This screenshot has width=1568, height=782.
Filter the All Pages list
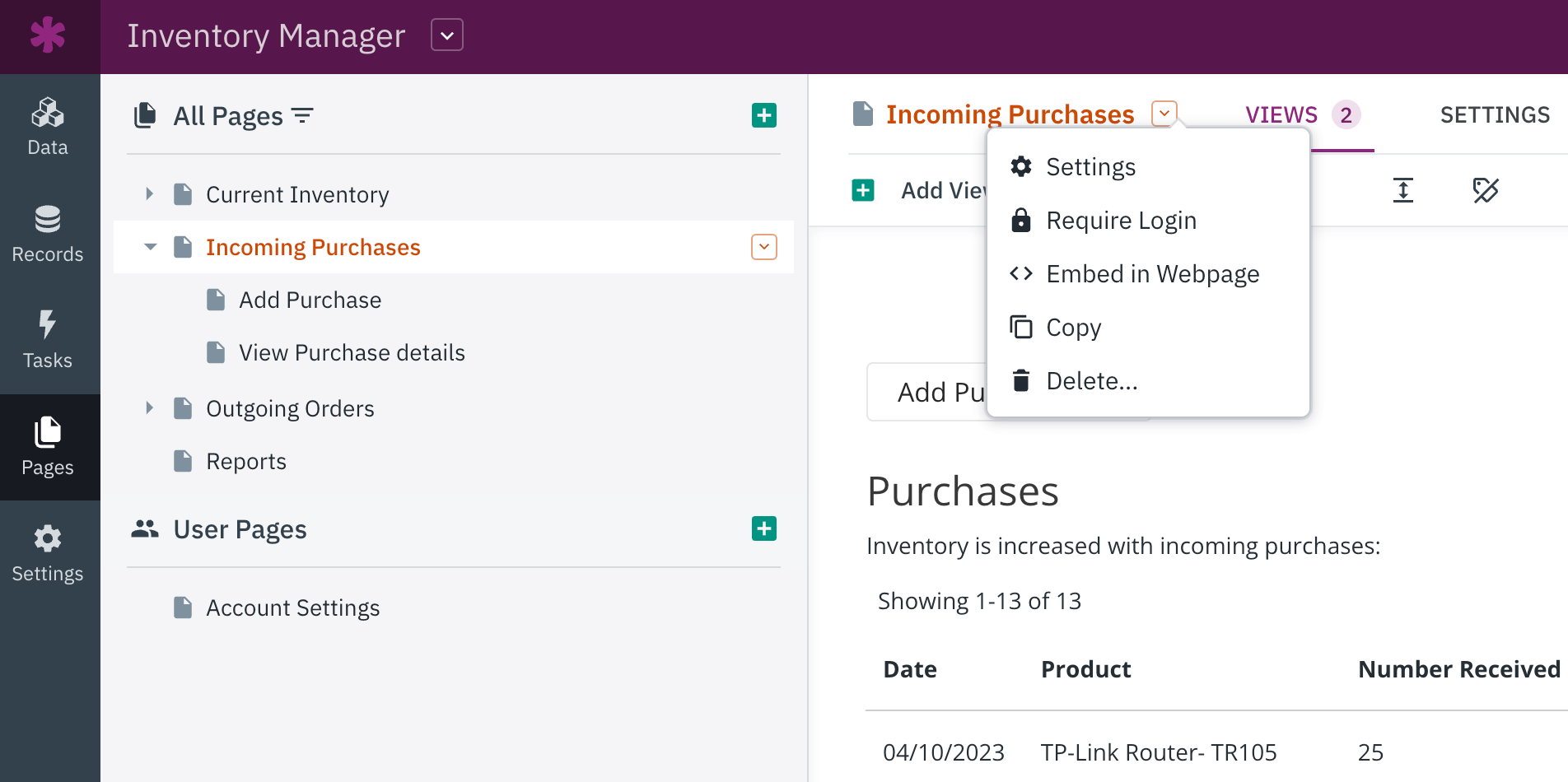click(303, 116)
